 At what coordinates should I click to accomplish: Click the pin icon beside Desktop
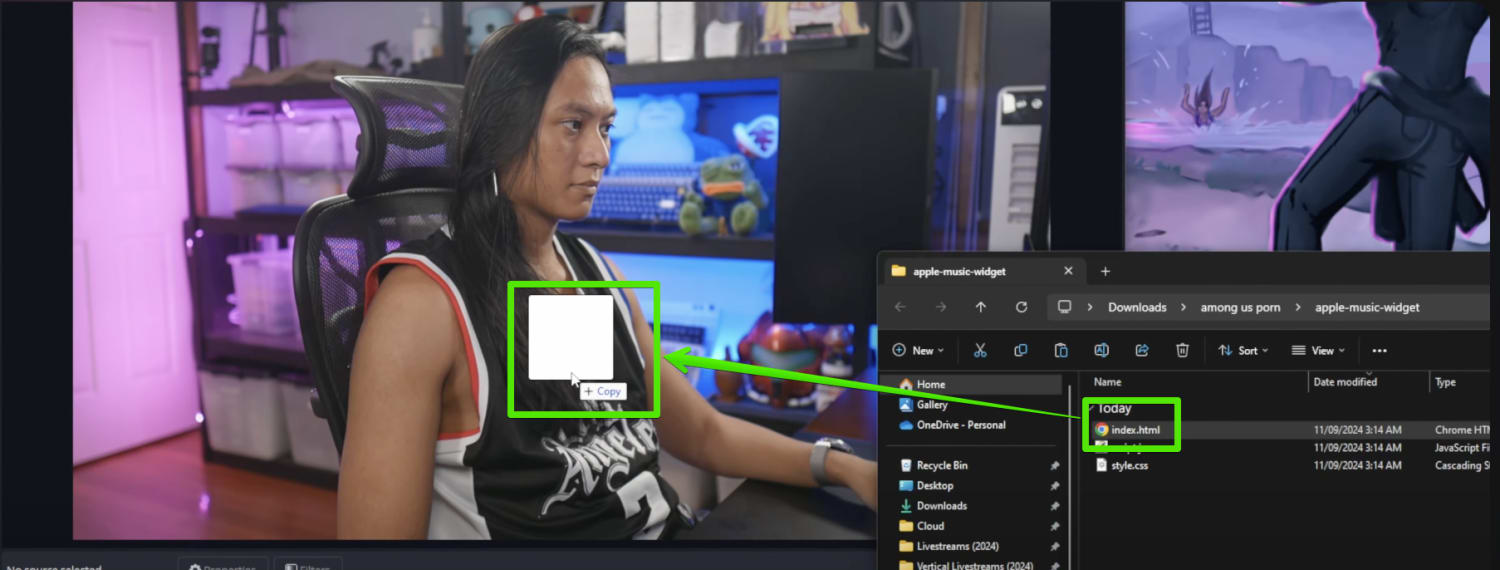[1054, 485]
